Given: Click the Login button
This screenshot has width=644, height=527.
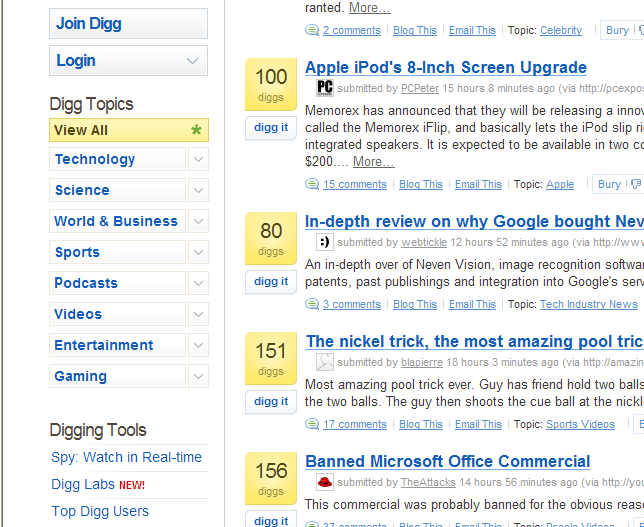Looking at the screenshot, I should click(129, 60).
